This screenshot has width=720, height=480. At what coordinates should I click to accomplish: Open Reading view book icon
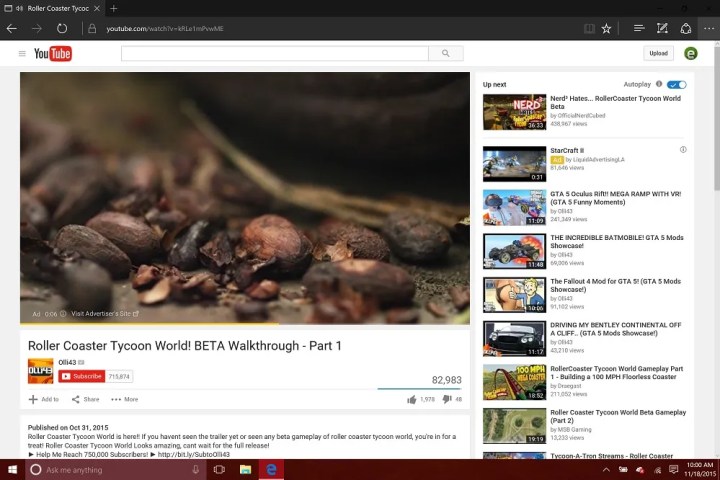tap(589, 28)
